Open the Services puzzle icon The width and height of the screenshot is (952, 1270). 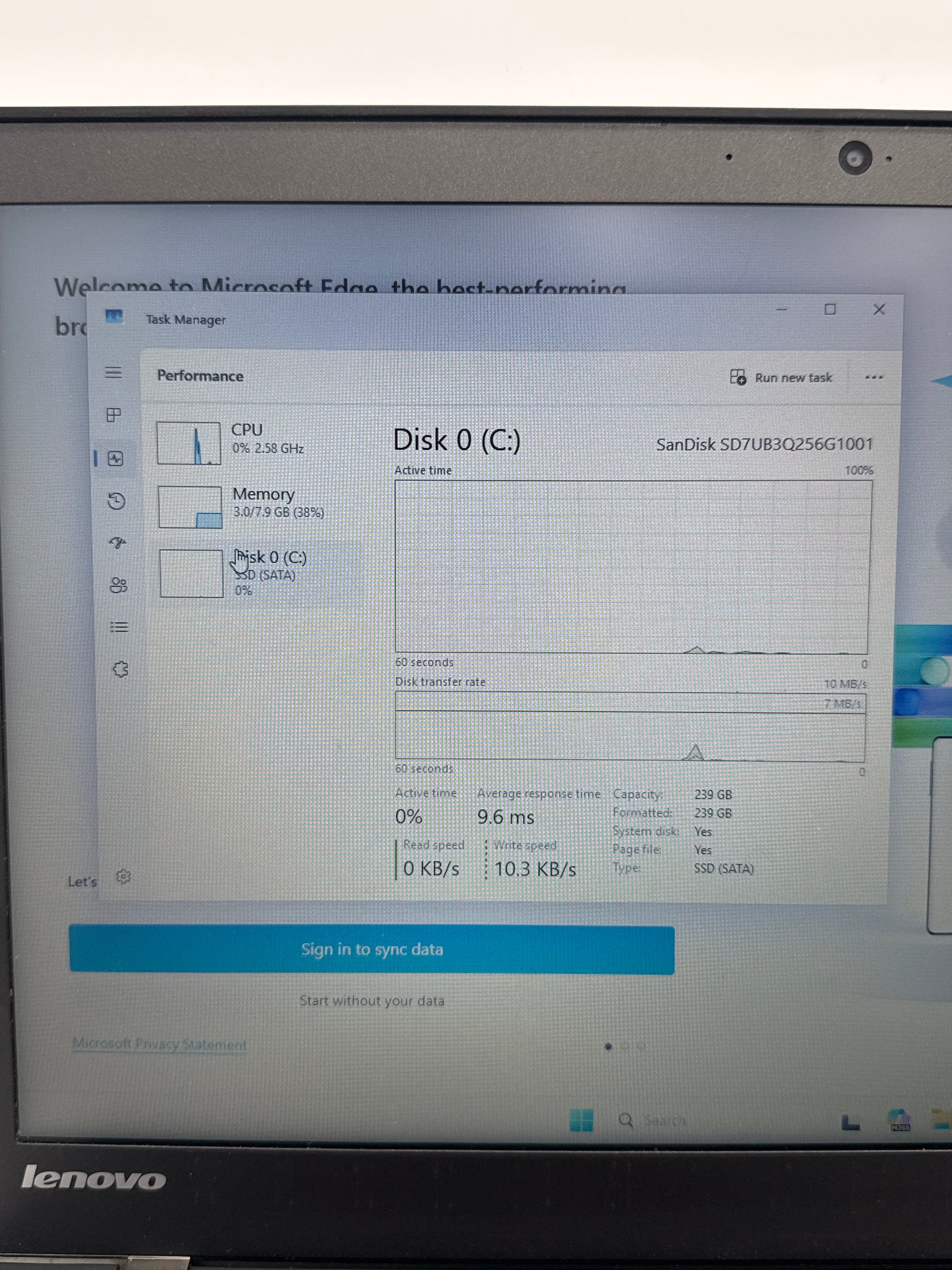[x=120, y=669]
